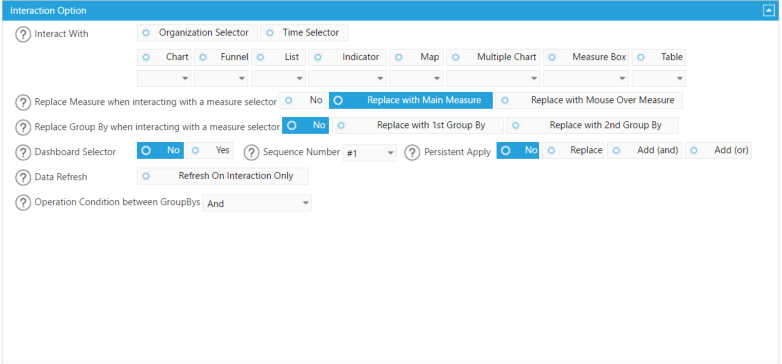Select No for Replace Group By

[x=306, y=126]
